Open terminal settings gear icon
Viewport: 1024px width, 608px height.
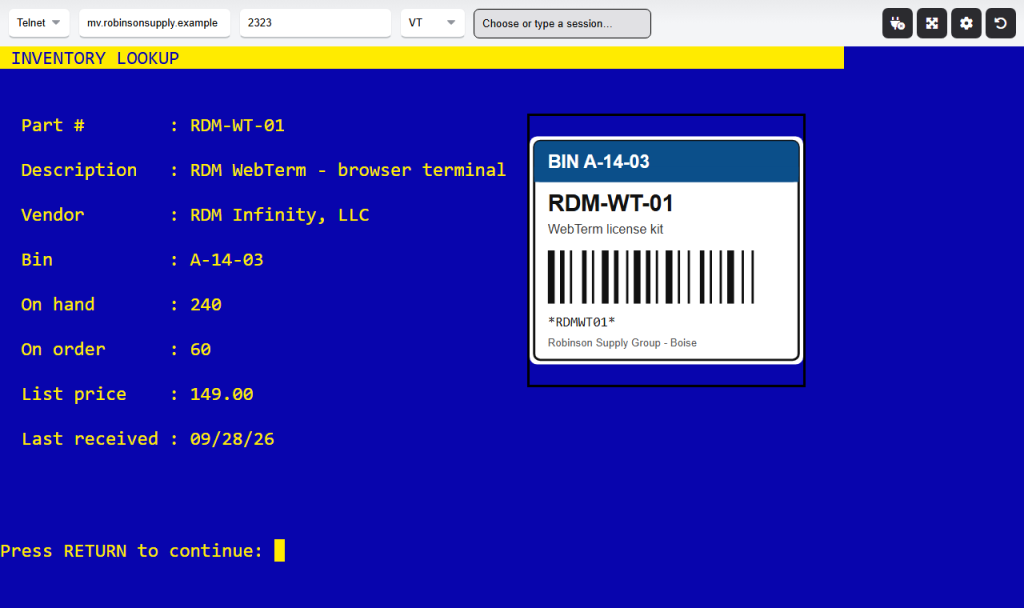(966, 24)
